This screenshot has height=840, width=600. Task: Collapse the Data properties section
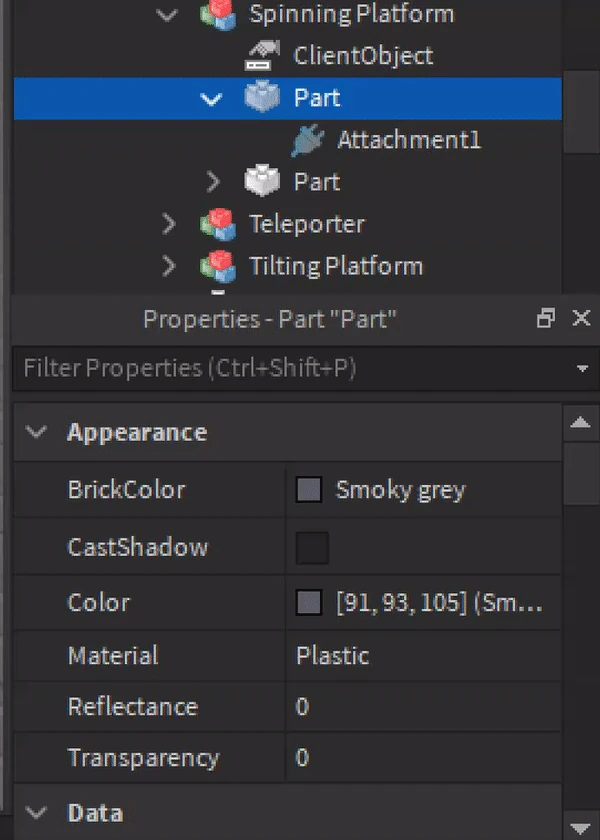pyautogui.click(x=38, y=812)
